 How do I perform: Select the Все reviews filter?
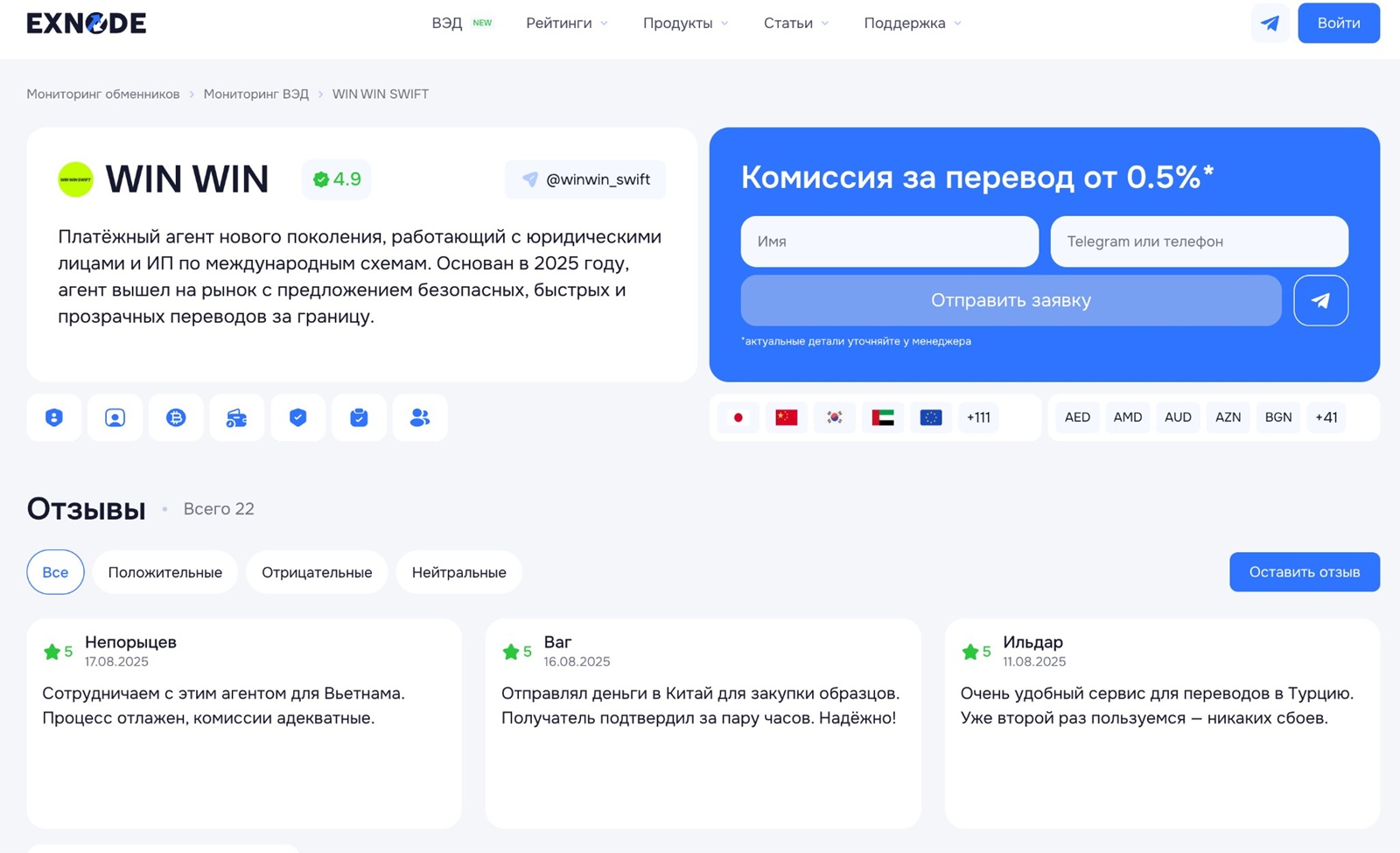tap(55, 572)
